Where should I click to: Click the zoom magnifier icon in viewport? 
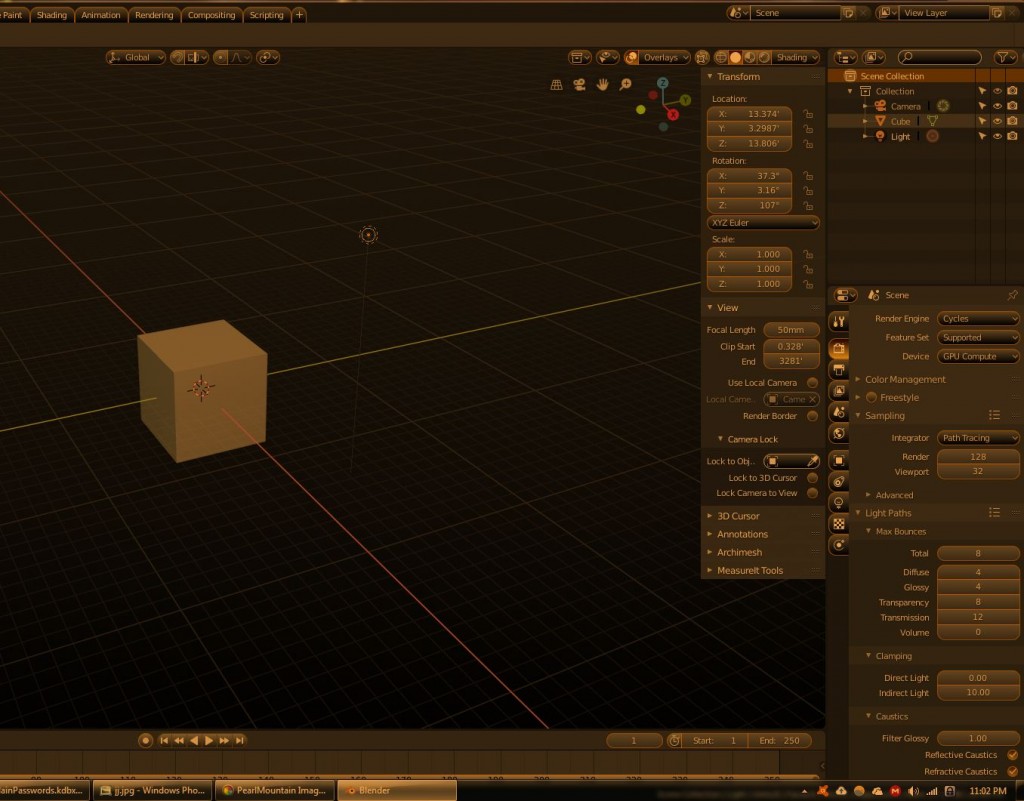tap(626, 85)
